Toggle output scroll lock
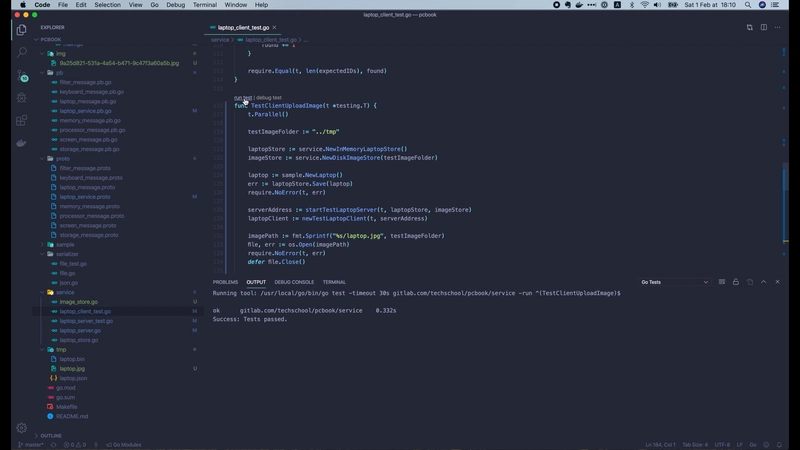 point(735,282)
